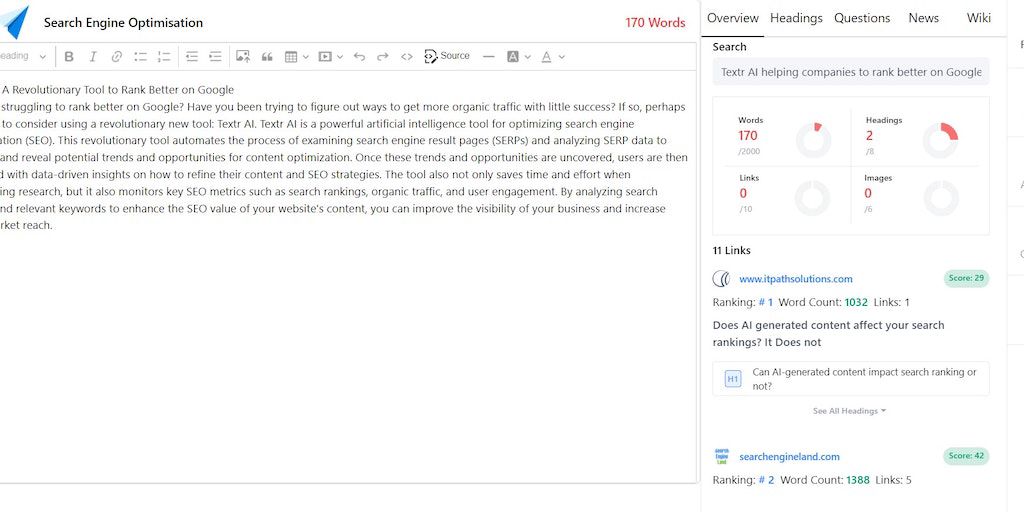Click the Score: 29 badge

[967, 278]
